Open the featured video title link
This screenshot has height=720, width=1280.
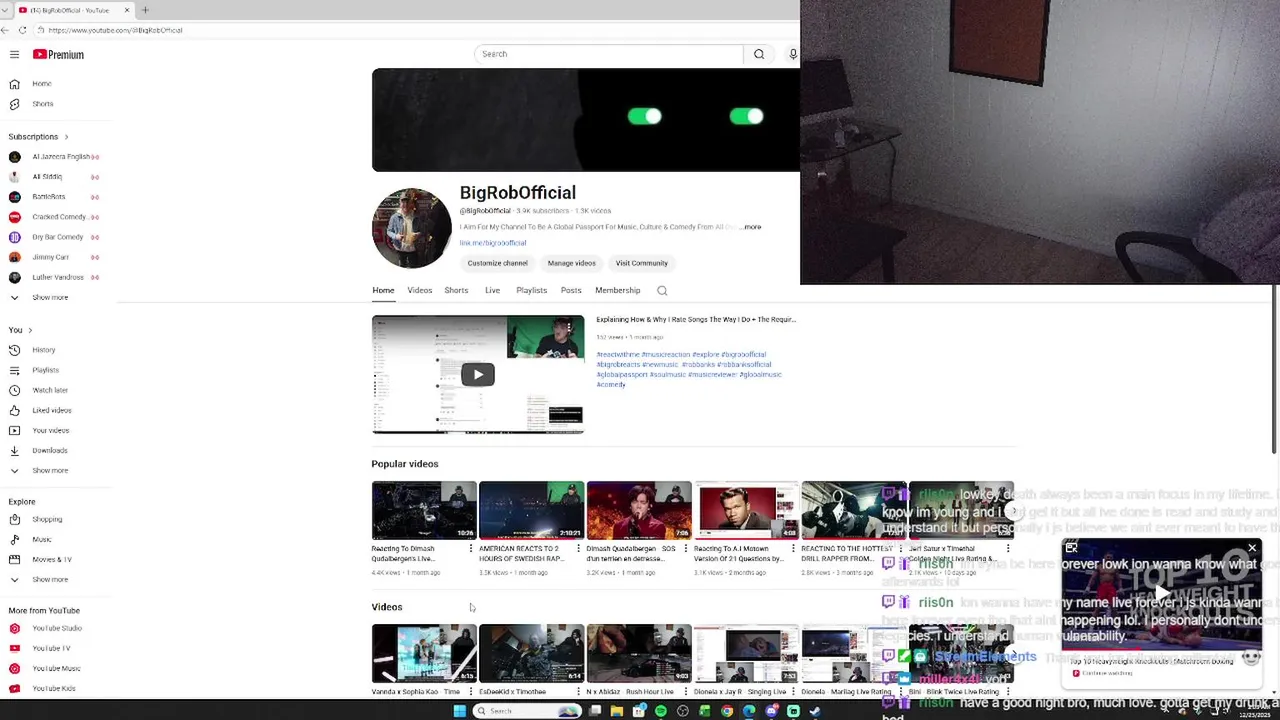[696, 320]
